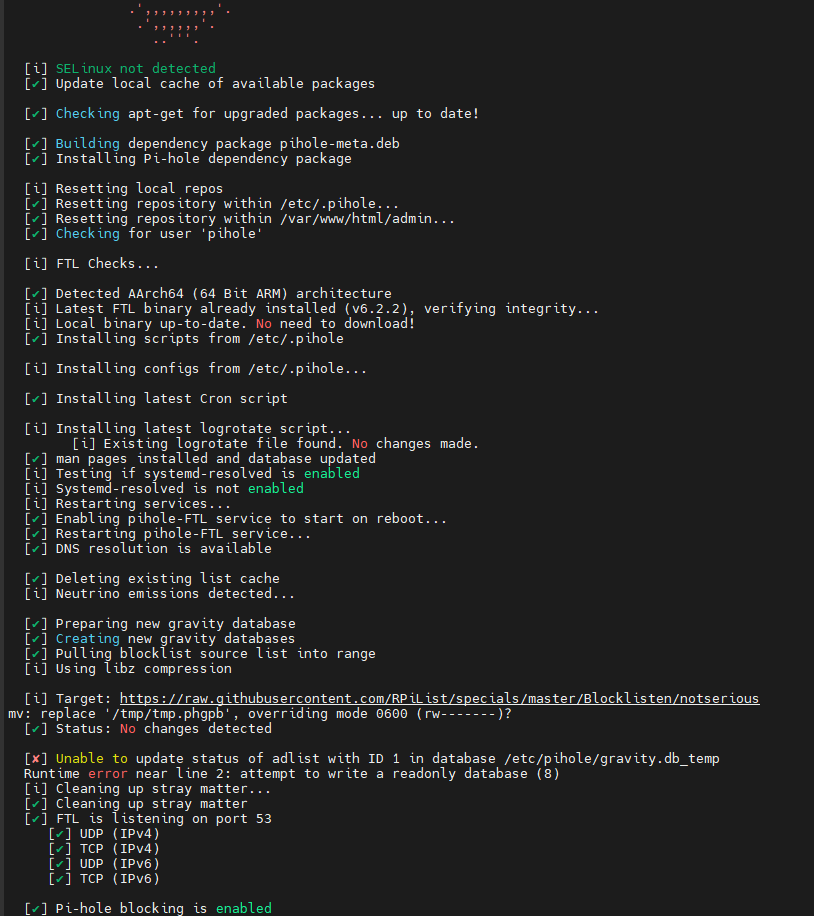
Task: Click the checkmark next to "UDP (IPv4)"
Action: coord(60,834)
